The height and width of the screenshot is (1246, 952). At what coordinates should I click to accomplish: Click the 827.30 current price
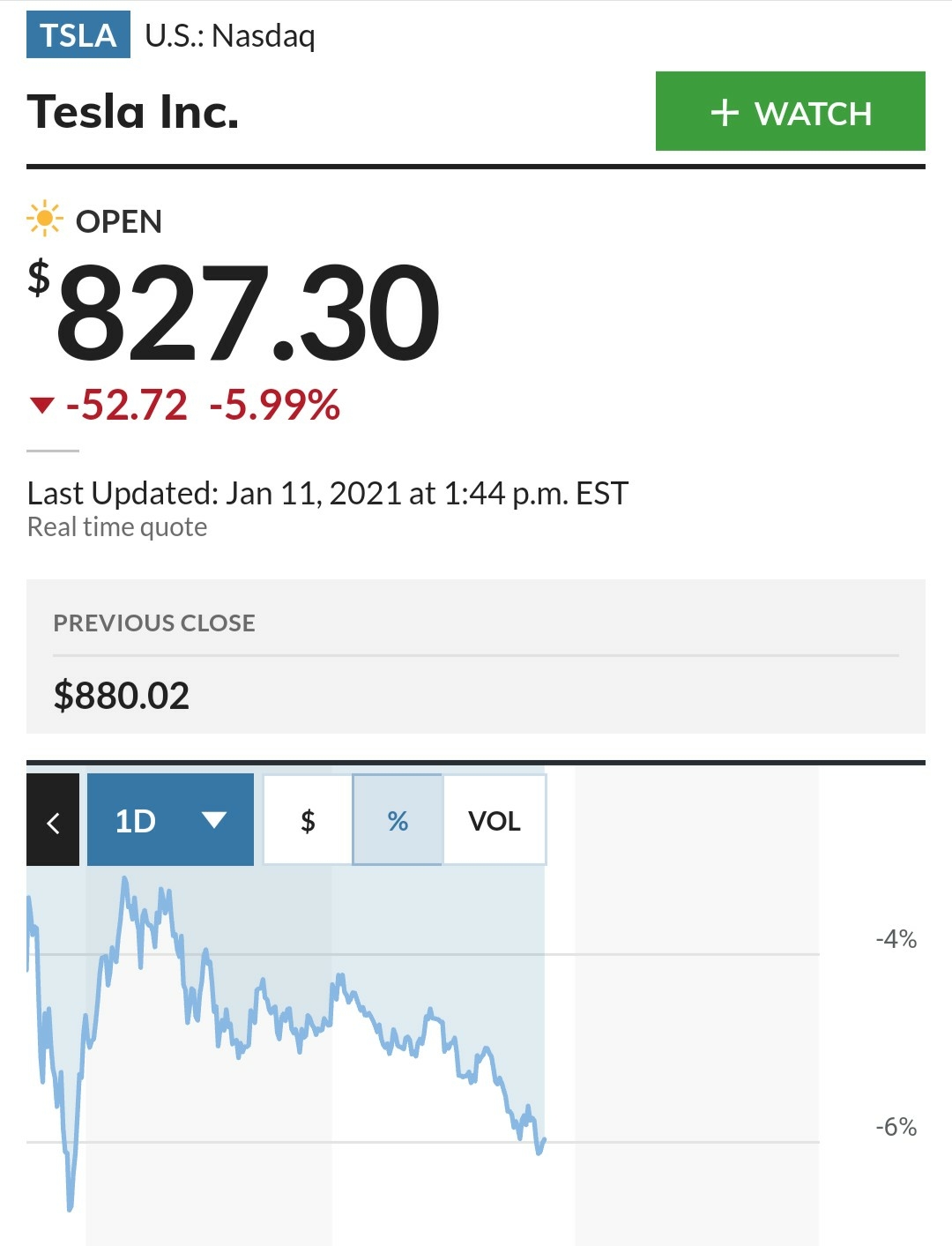[248, 313]
